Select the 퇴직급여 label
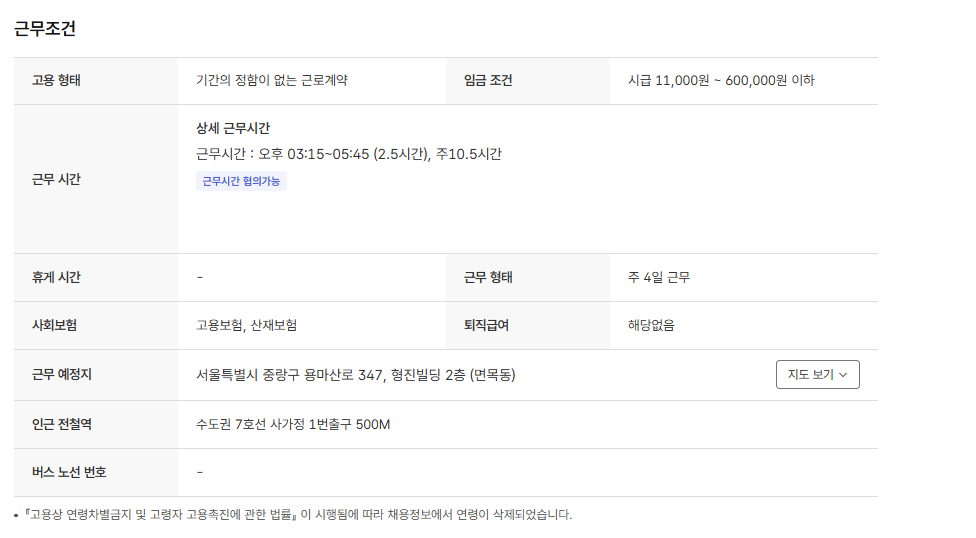 pos(488,325)
